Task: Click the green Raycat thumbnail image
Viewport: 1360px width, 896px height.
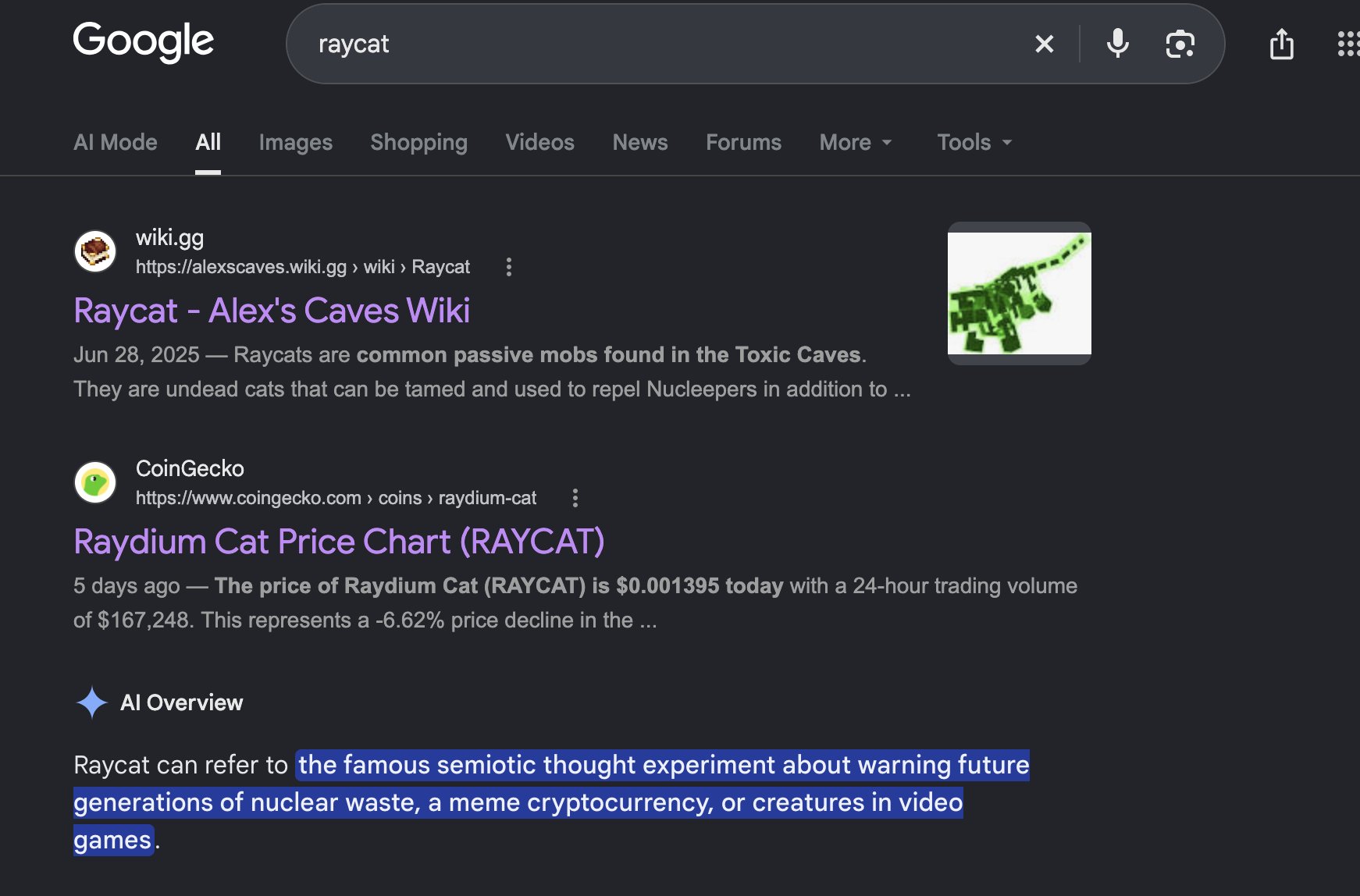Action: pos(1019,293)
